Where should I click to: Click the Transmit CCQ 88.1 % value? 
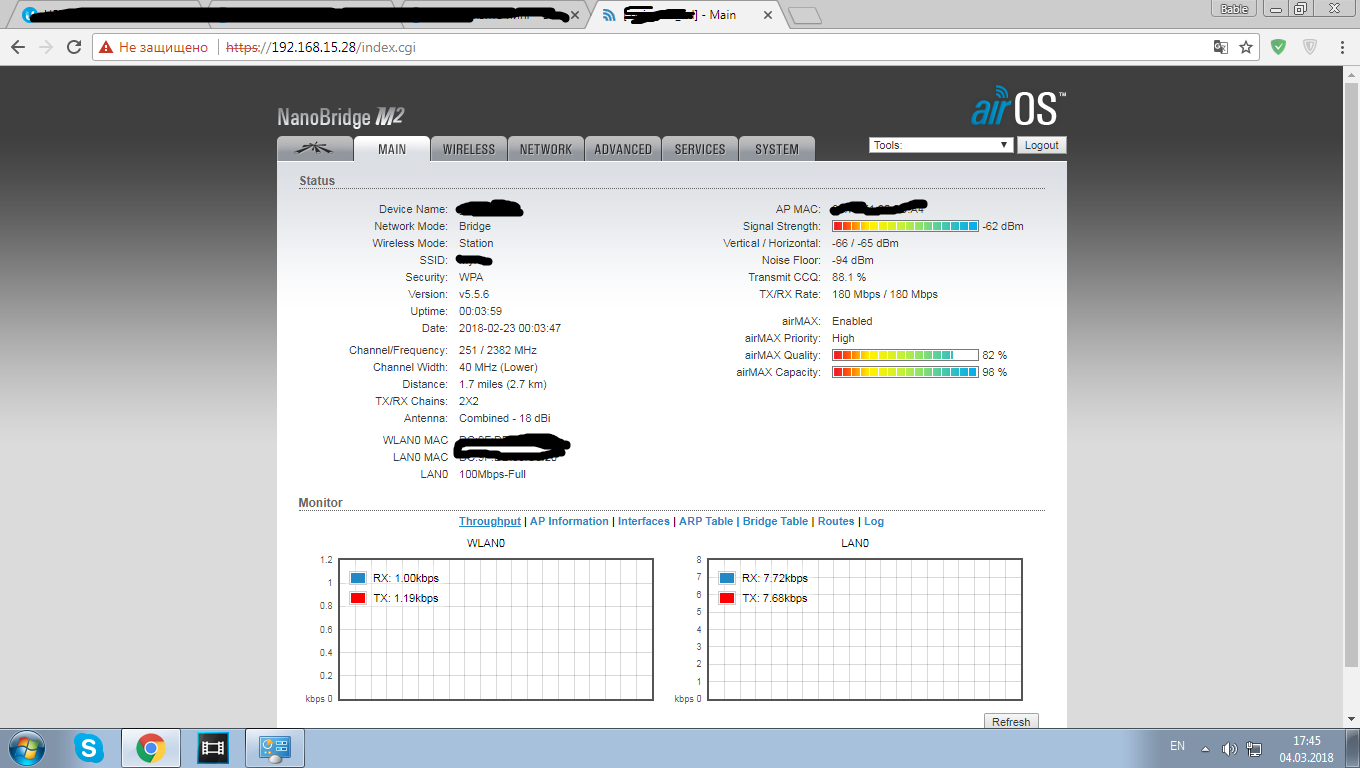click(849, 277)
